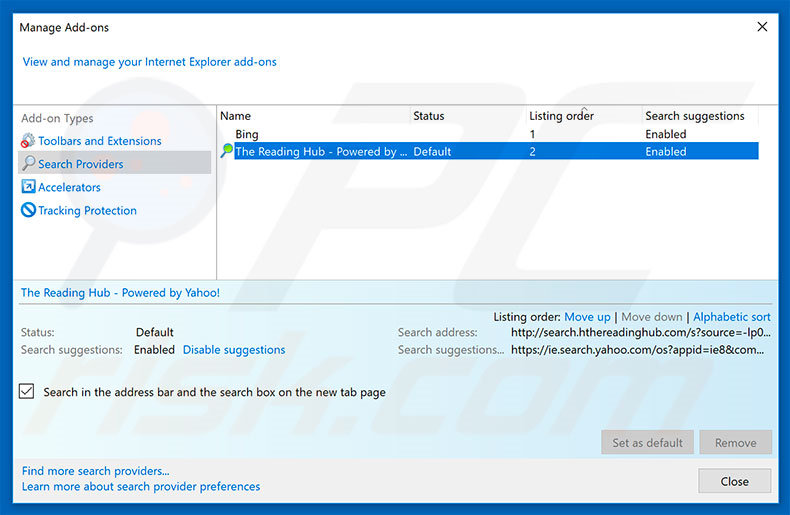790x515 pixels.
Task: Click the Tracking Protection blocked icon
Action: [29, 210]
